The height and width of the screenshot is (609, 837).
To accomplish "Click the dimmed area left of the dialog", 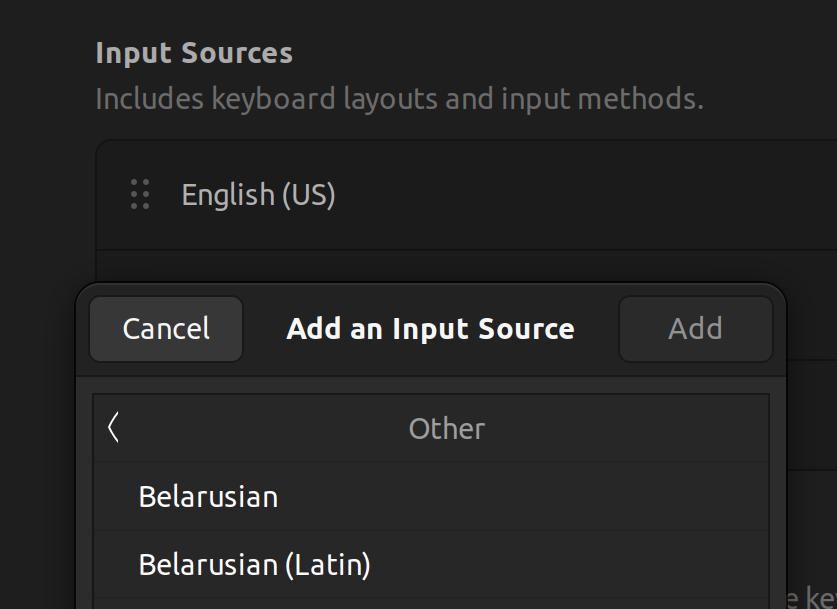I will [40, 450].
